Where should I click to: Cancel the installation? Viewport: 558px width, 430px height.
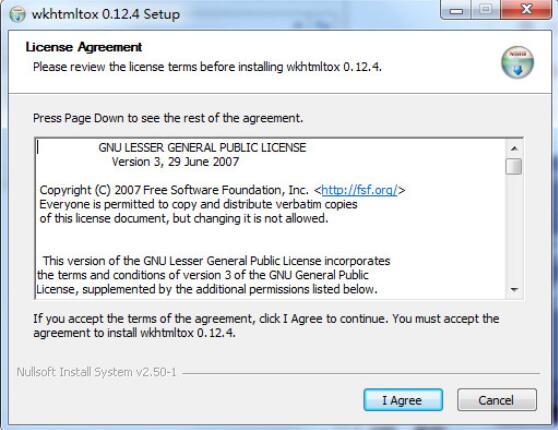496,400
